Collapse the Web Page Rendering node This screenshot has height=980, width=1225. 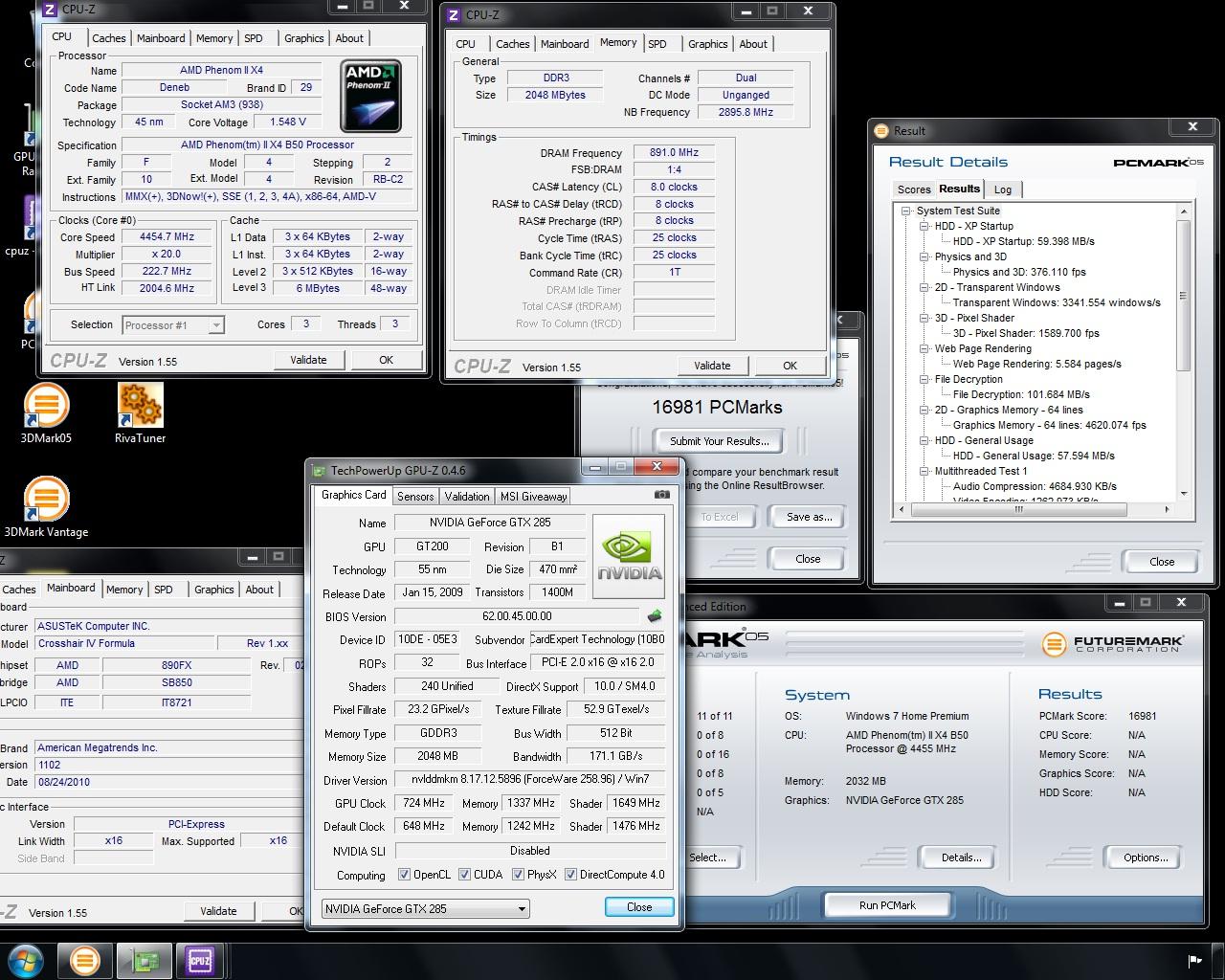click(924, 348)
